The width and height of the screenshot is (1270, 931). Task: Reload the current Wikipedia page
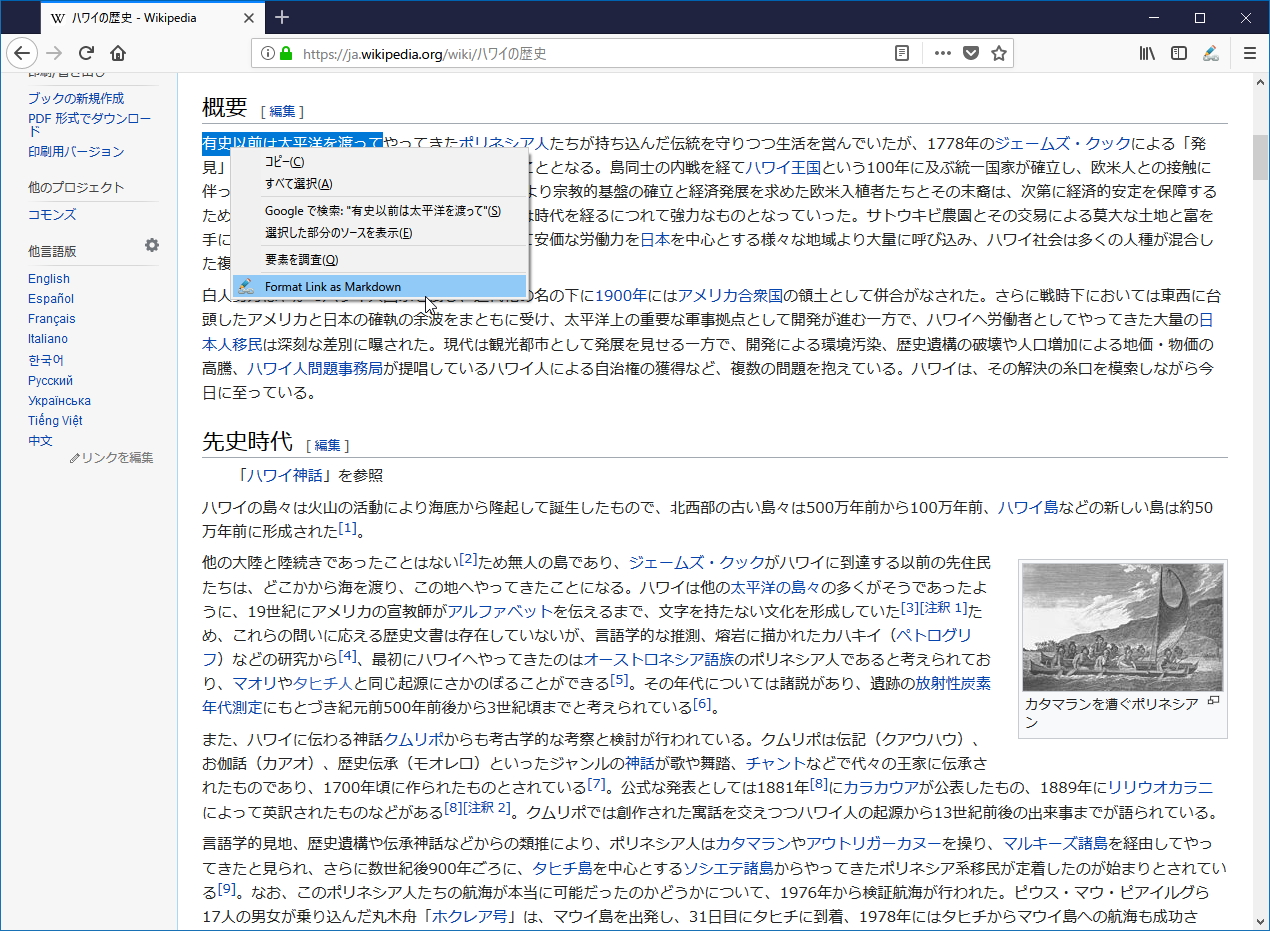86,53
